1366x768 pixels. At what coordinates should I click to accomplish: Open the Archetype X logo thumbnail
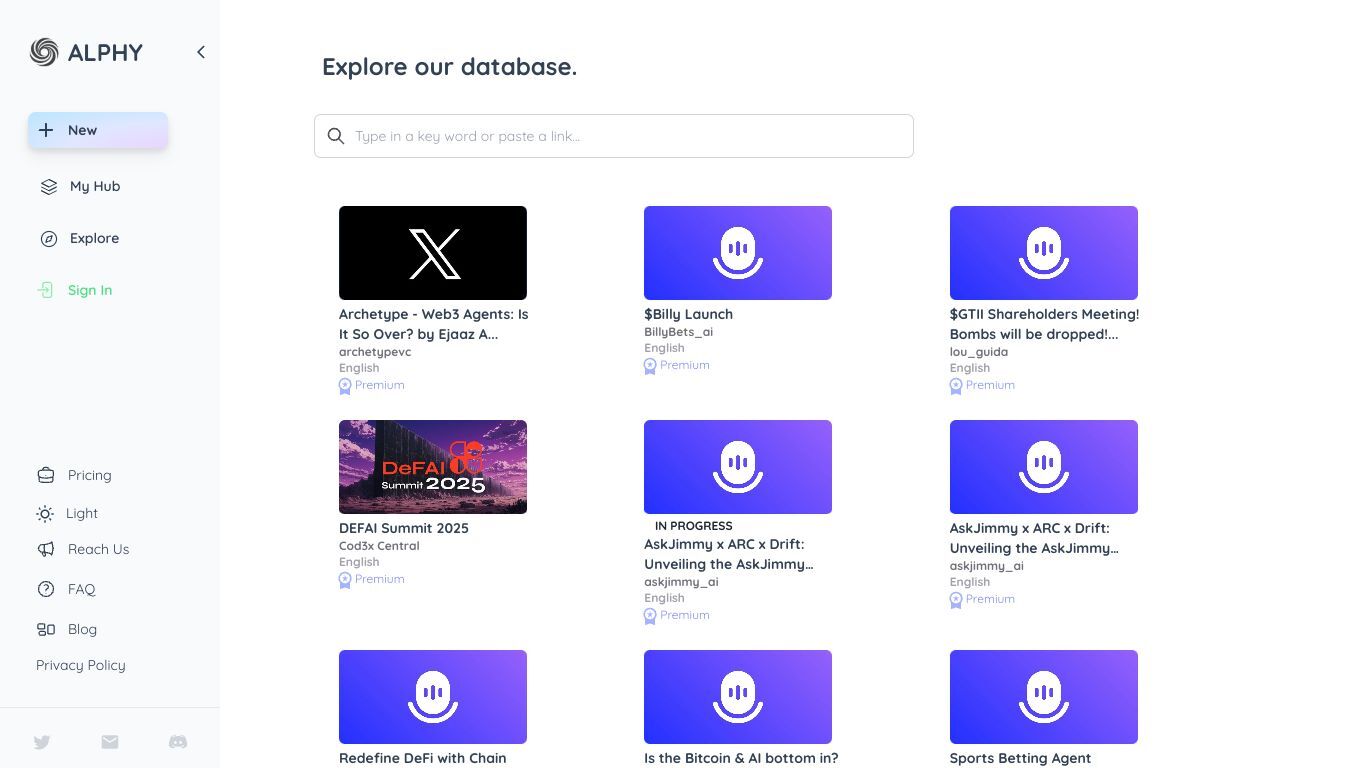click(433, 253)
